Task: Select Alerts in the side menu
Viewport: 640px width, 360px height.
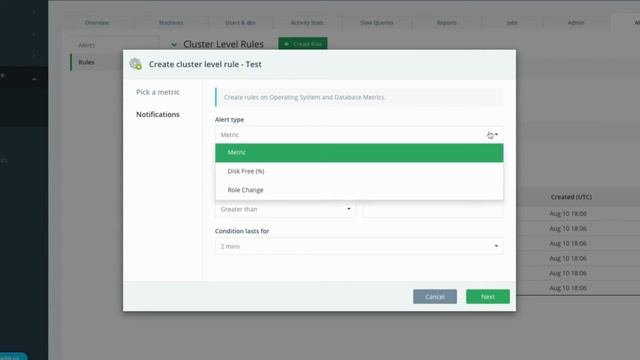Action: tap(87, 45)
